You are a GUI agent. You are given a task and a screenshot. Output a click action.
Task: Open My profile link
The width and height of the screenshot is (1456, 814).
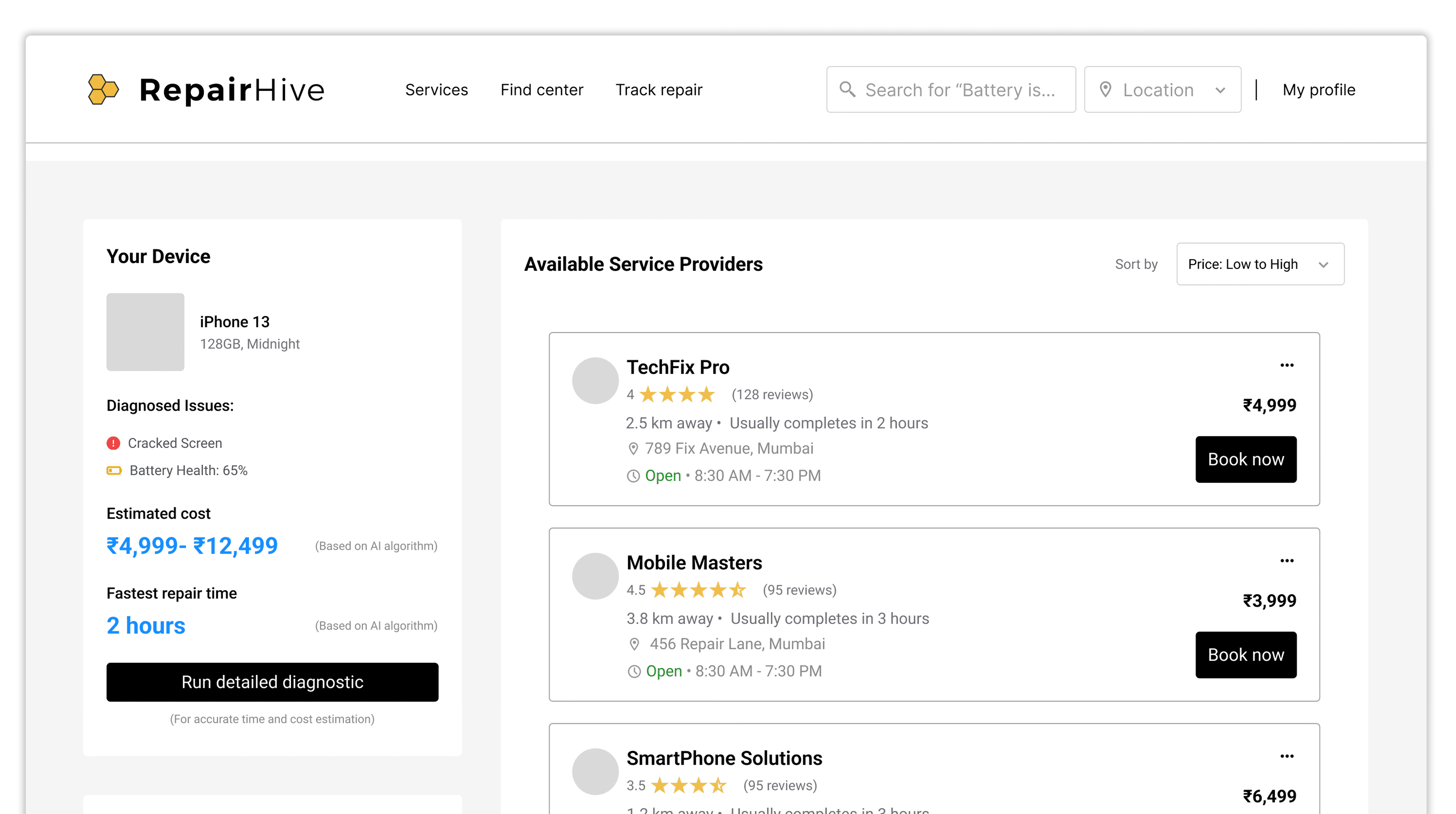[1318, 89]
